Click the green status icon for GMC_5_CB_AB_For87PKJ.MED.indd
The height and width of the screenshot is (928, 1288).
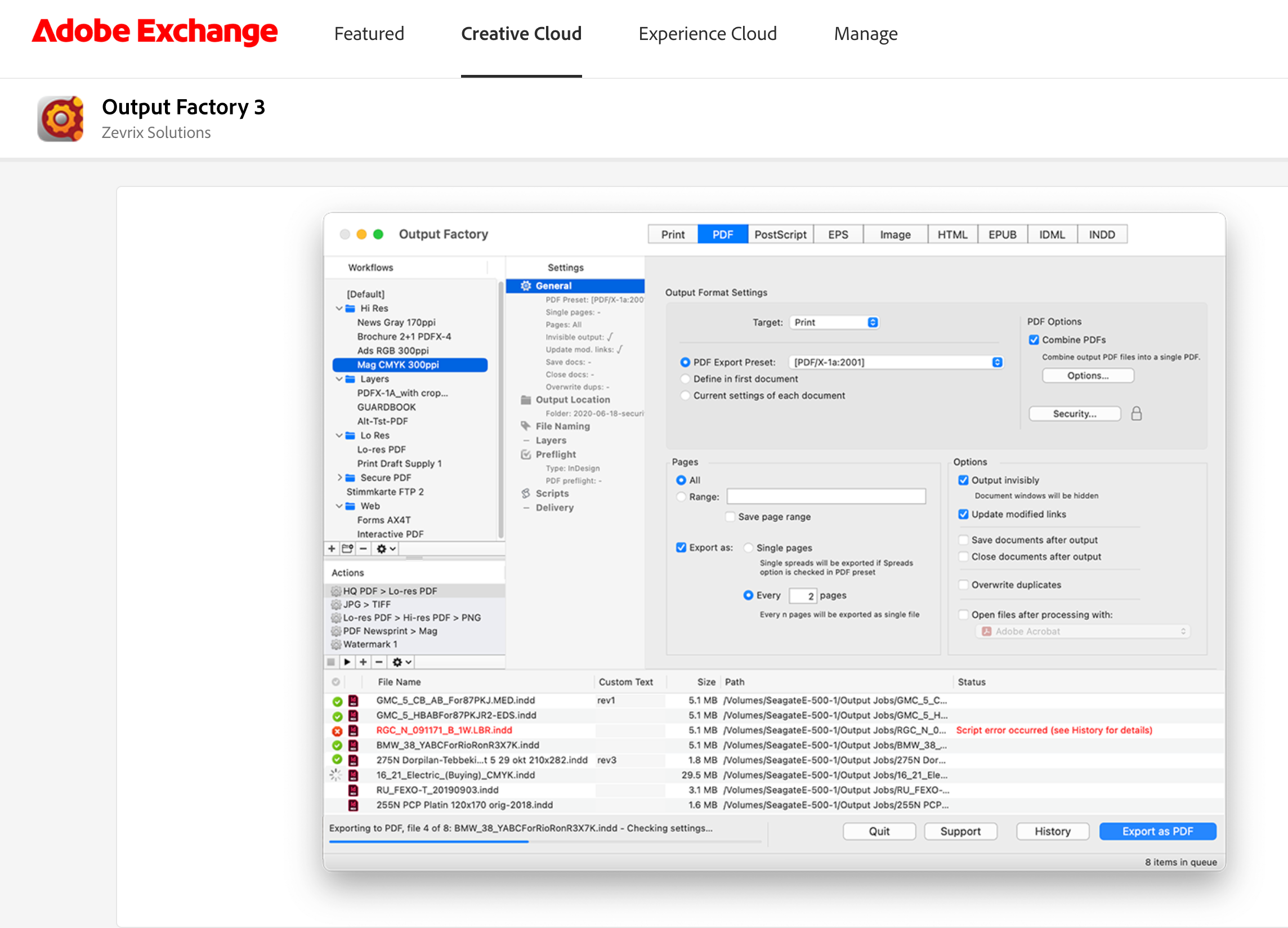click(337, 702)
